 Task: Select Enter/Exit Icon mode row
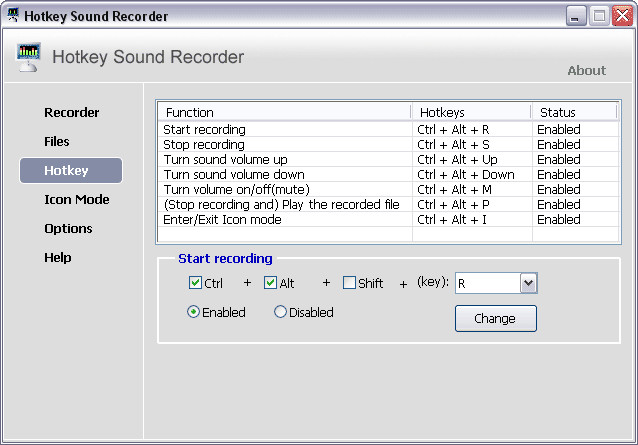[x=388, y=220]
